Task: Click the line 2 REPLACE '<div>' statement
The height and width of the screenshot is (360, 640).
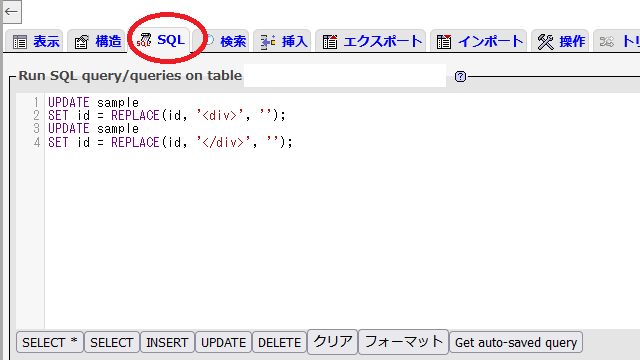Action: (167, 116)
